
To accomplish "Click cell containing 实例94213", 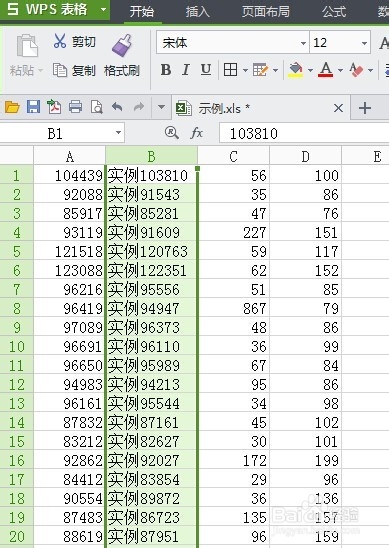I will pyautogui.click(x=151, y=384).
